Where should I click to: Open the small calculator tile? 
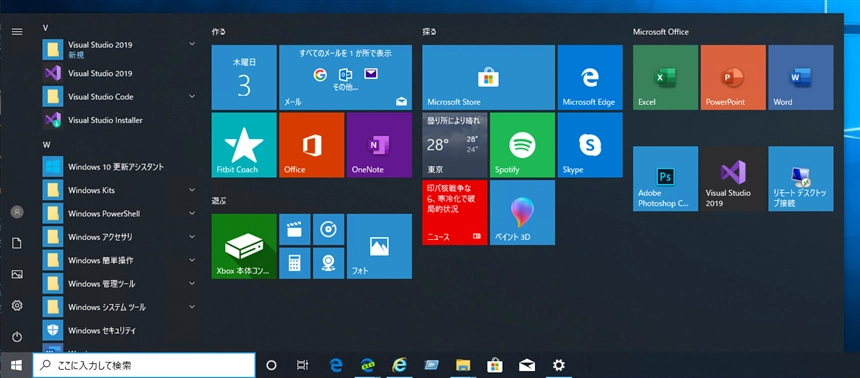point(295,263)
